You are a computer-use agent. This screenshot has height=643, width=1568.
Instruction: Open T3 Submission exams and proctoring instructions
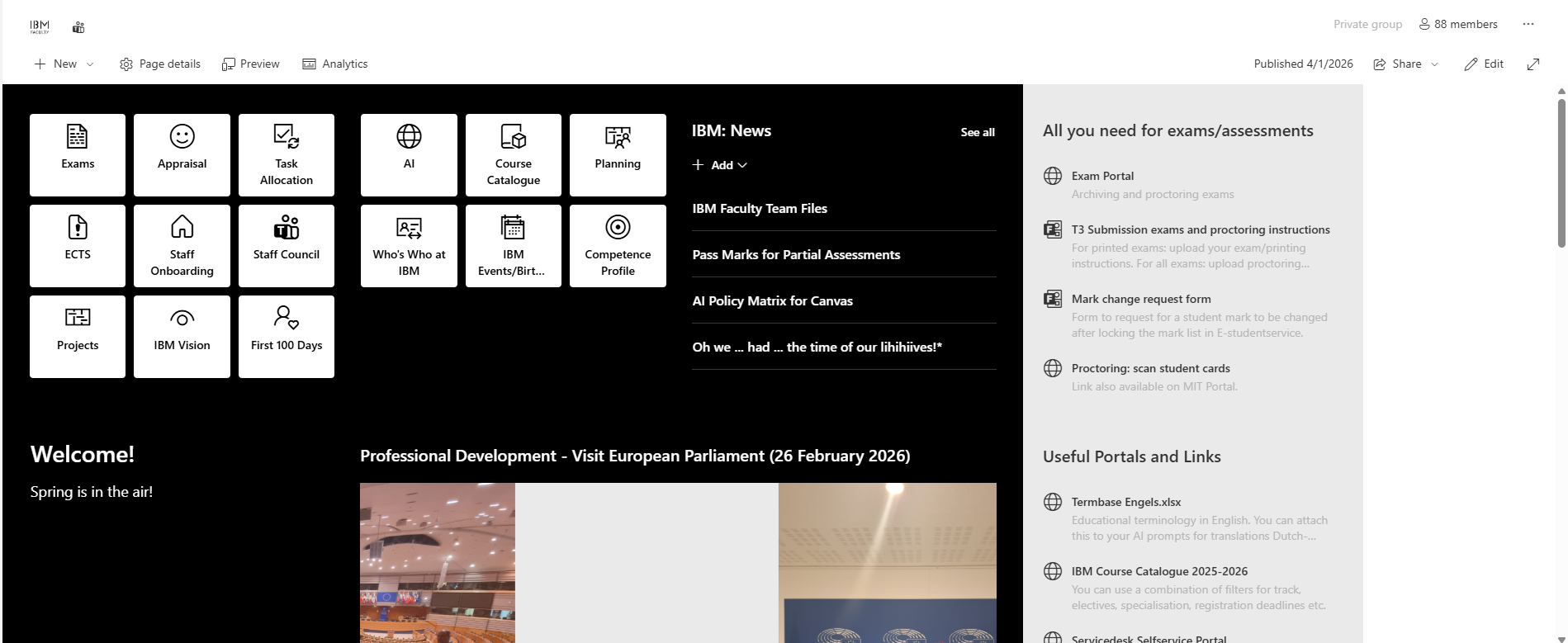click(x=1201, y=229)
